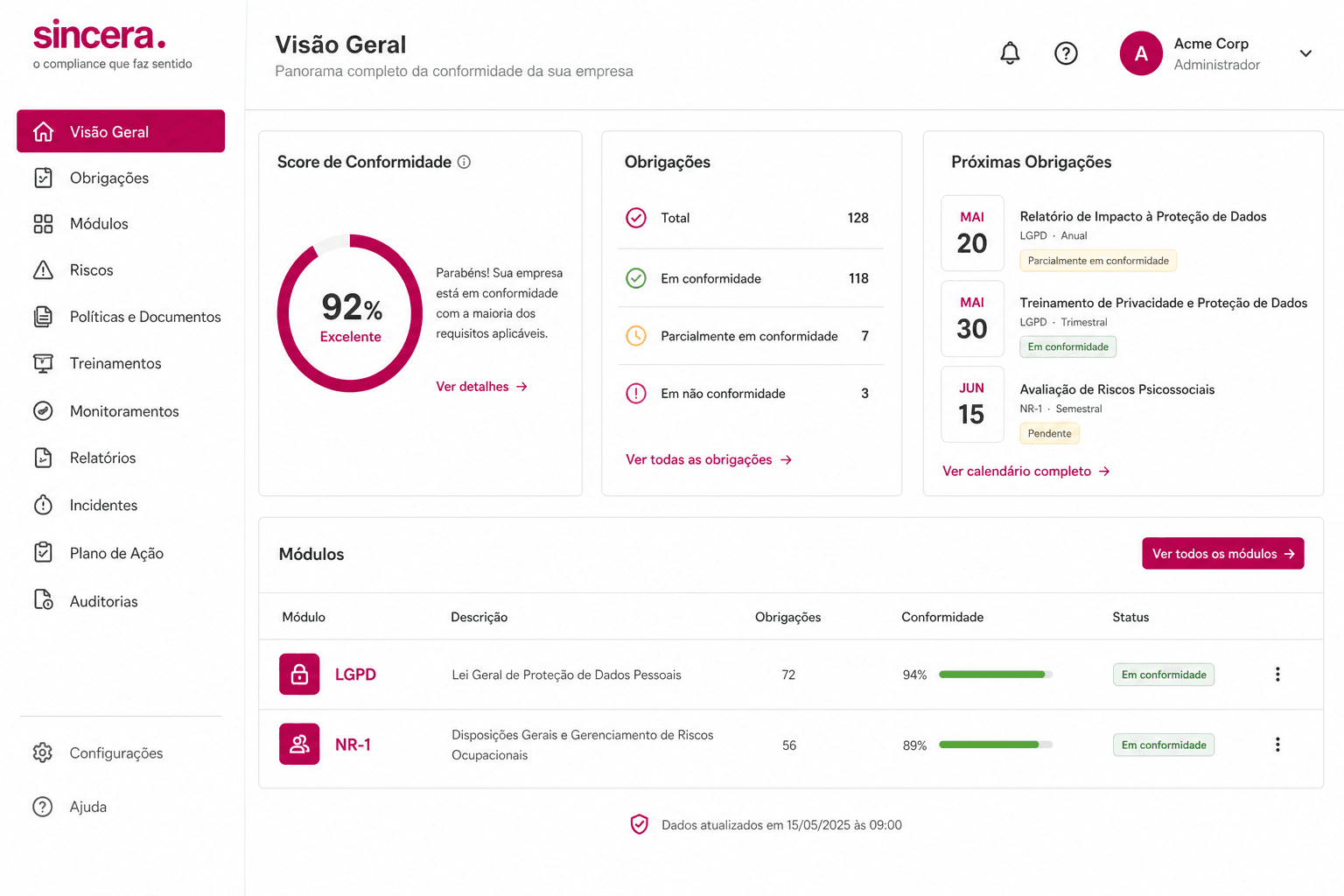Click the MAI 20 date card

(x=972, y=233)
